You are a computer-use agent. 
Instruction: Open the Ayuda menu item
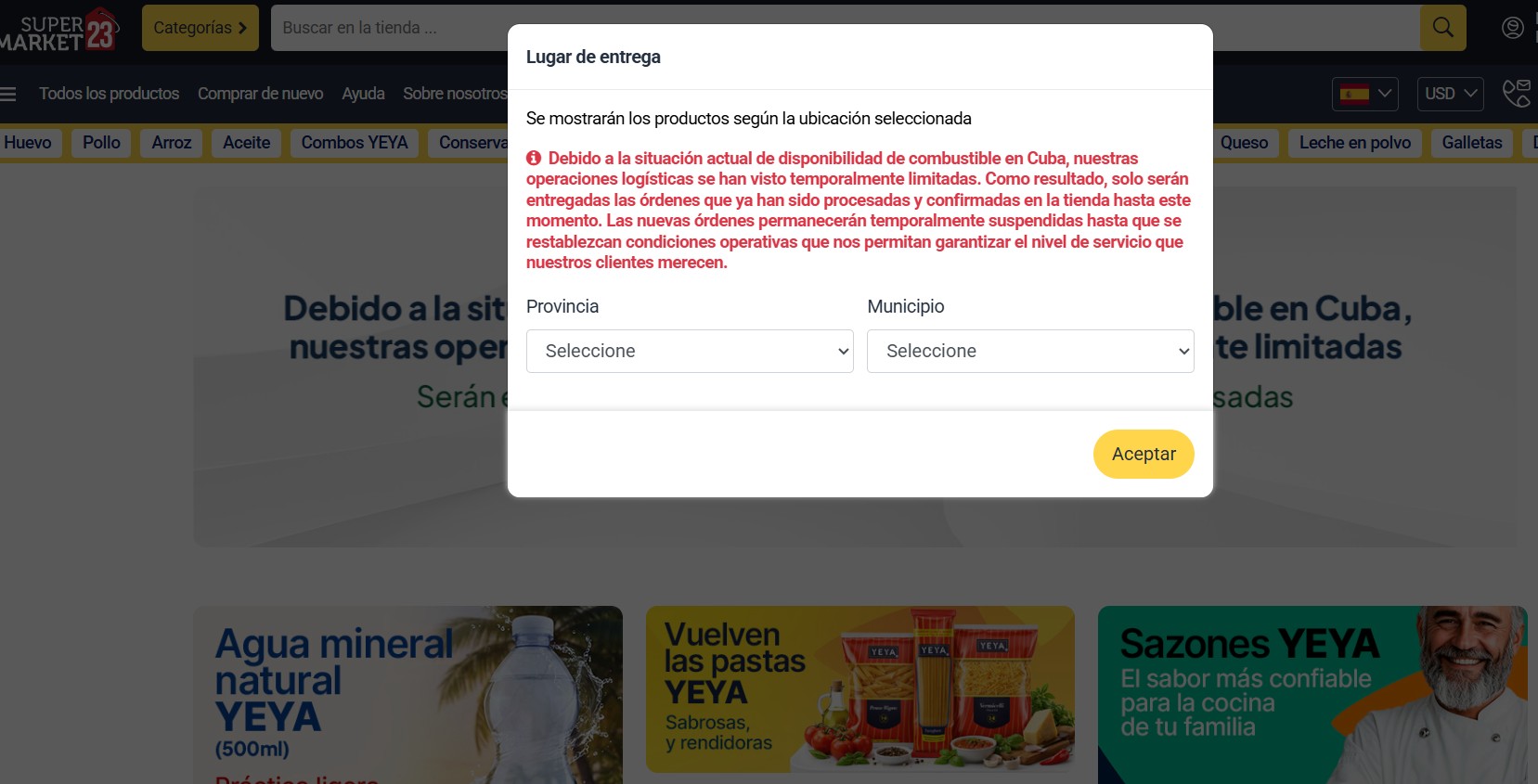click(363, 94)
